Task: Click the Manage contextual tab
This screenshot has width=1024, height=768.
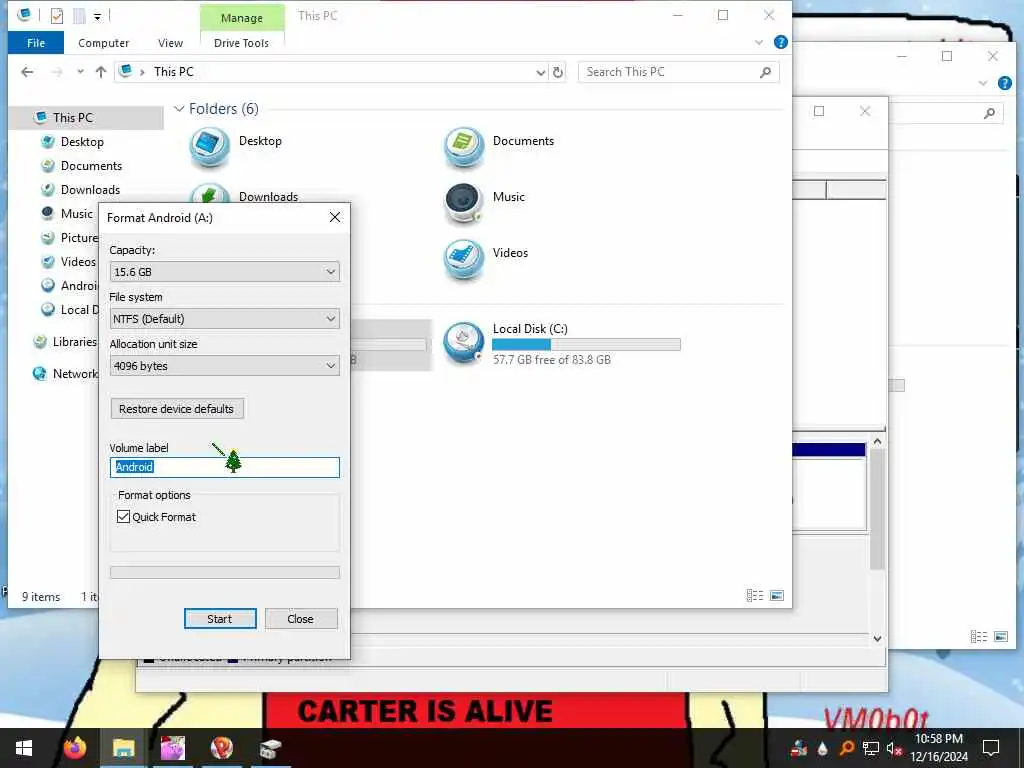Action: click(x=242, y=18)
